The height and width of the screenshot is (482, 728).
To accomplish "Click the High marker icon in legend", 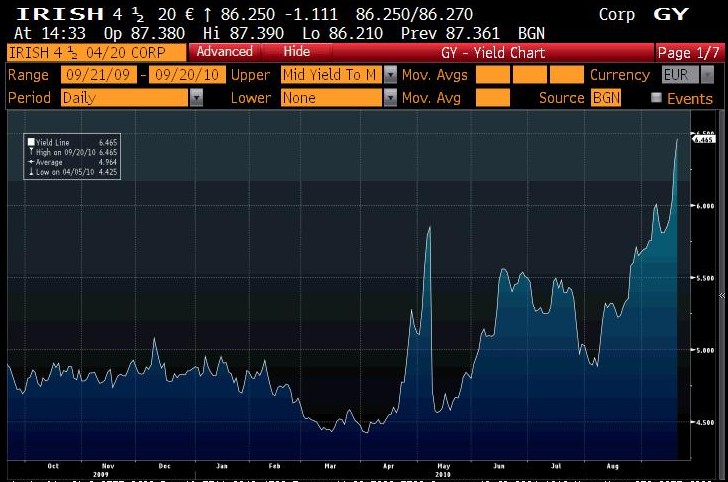I will point(31,150).
